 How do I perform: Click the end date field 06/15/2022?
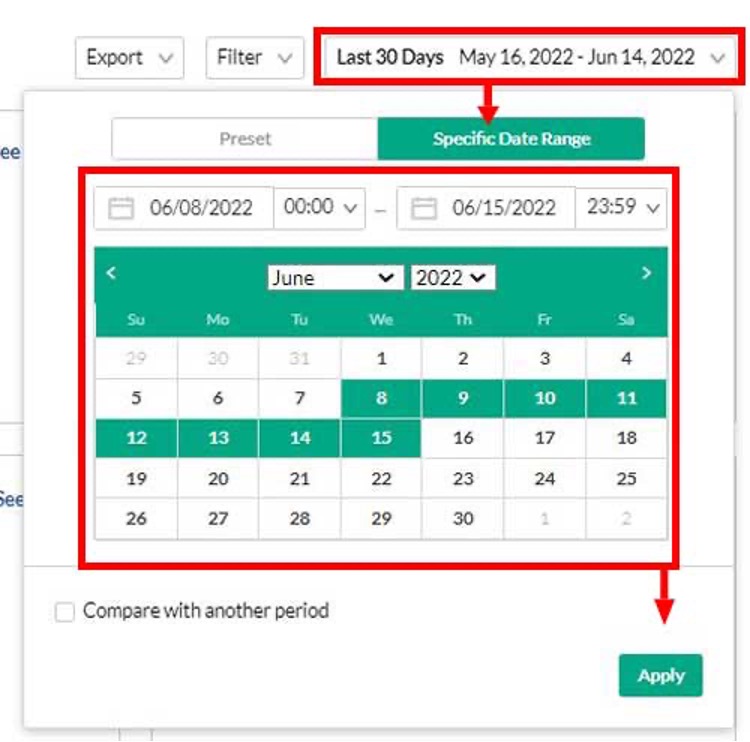click(x=503, y=208)
